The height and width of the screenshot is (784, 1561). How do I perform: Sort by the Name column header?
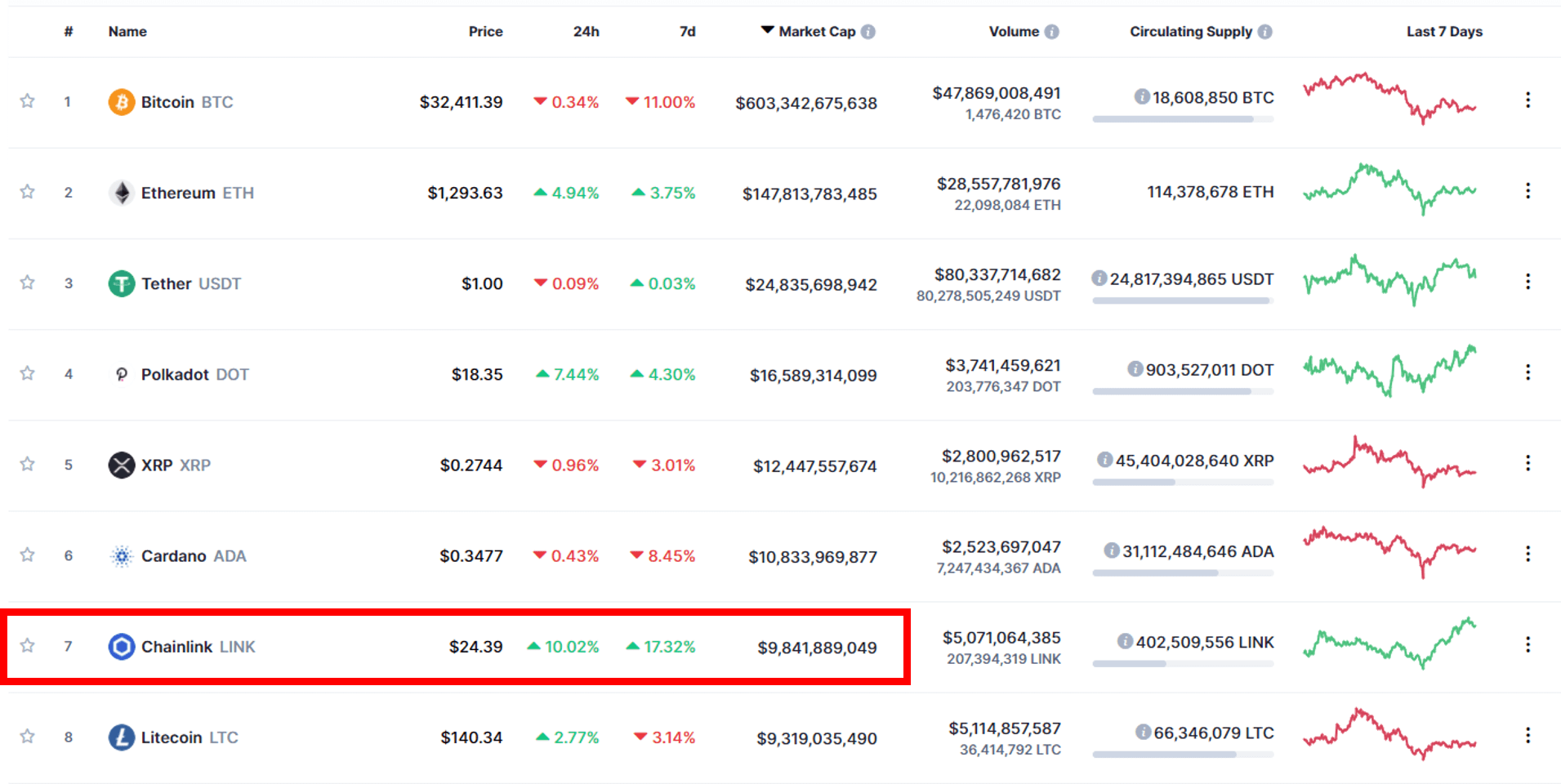pyautogui.click(x=127, y=32)
